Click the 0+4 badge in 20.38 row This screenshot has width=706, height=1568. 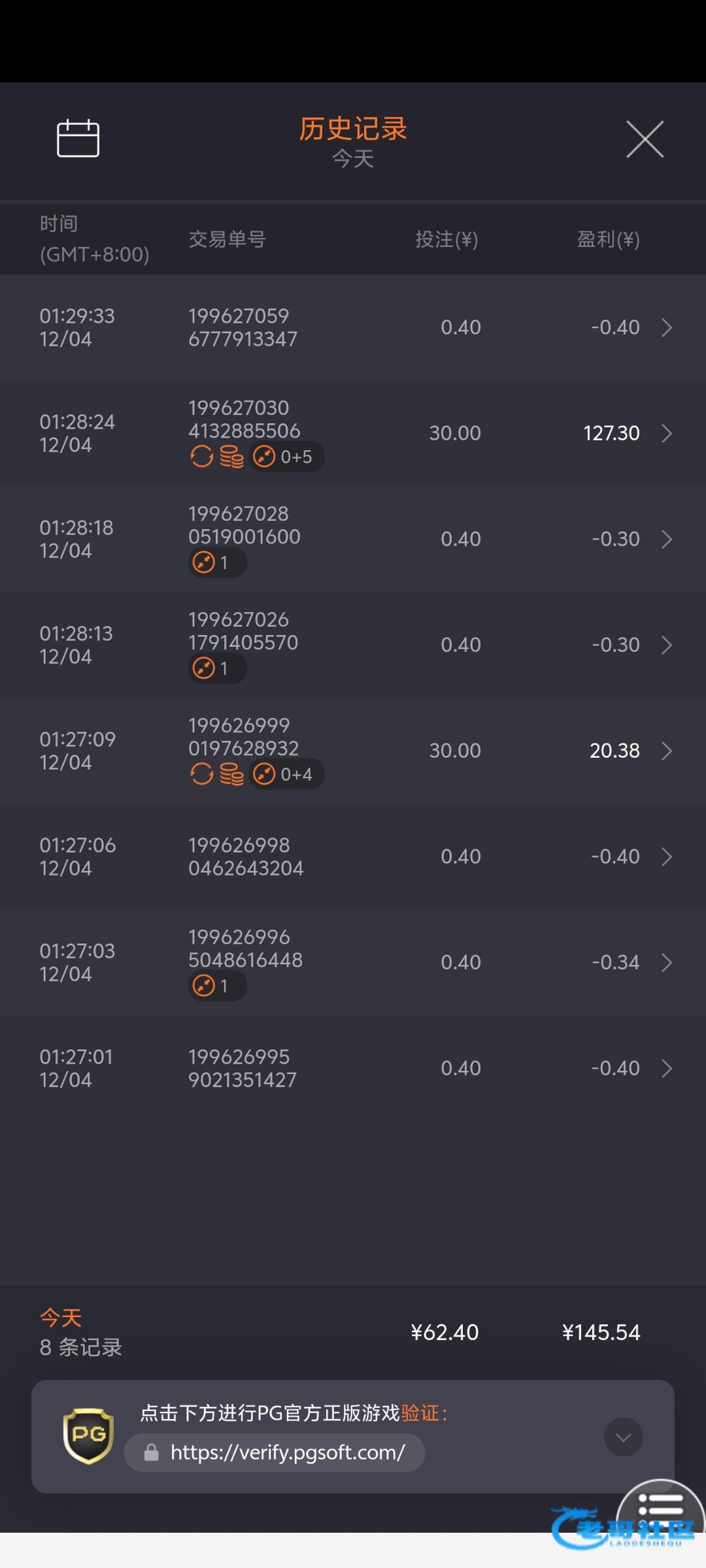(x=286, y=774)
